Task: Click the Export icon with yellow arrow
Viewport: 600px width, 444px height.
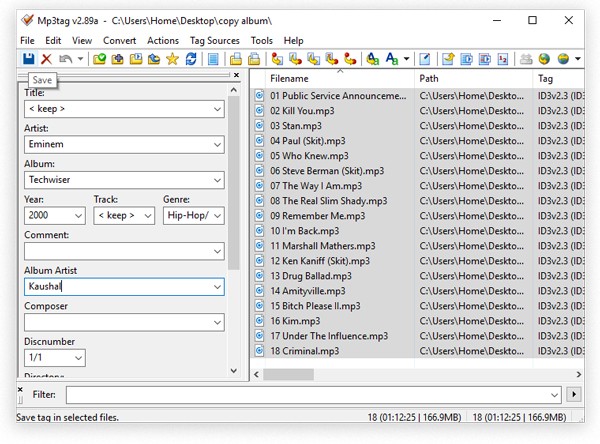Action: click(448, 59)
